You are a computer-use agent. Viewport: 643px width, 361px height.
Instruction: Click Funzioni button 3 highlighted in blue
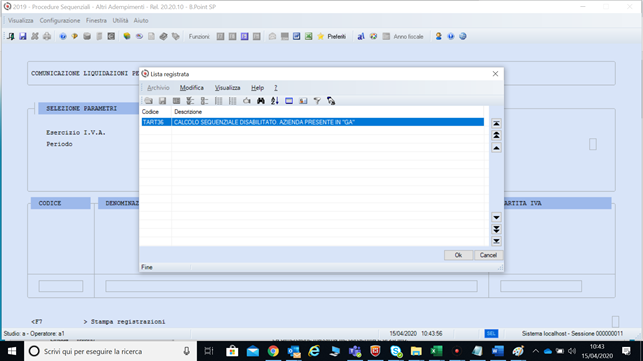pos(244,37)
